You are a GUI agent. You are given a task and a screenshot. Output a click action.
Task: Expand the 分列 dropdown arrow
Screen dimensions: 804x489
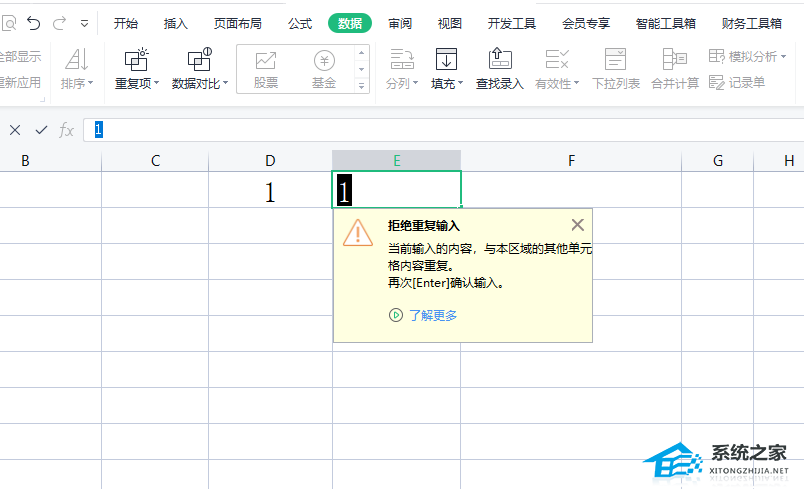415,83
